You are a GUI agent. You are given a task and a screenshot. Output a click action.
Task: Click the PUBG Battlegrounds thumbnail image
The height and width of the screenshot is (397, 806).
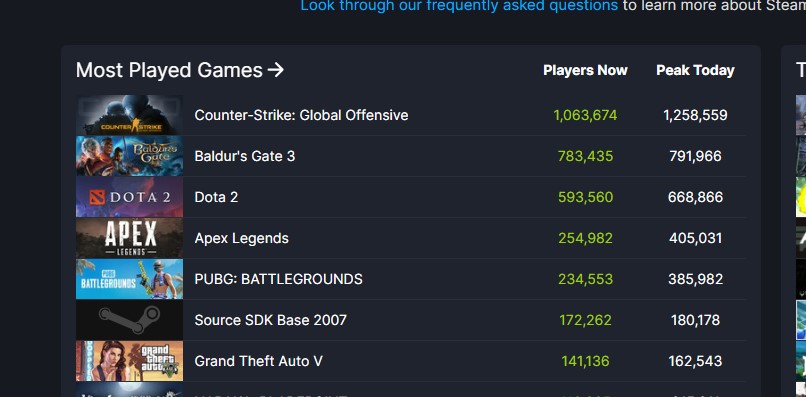click(130, 279)
